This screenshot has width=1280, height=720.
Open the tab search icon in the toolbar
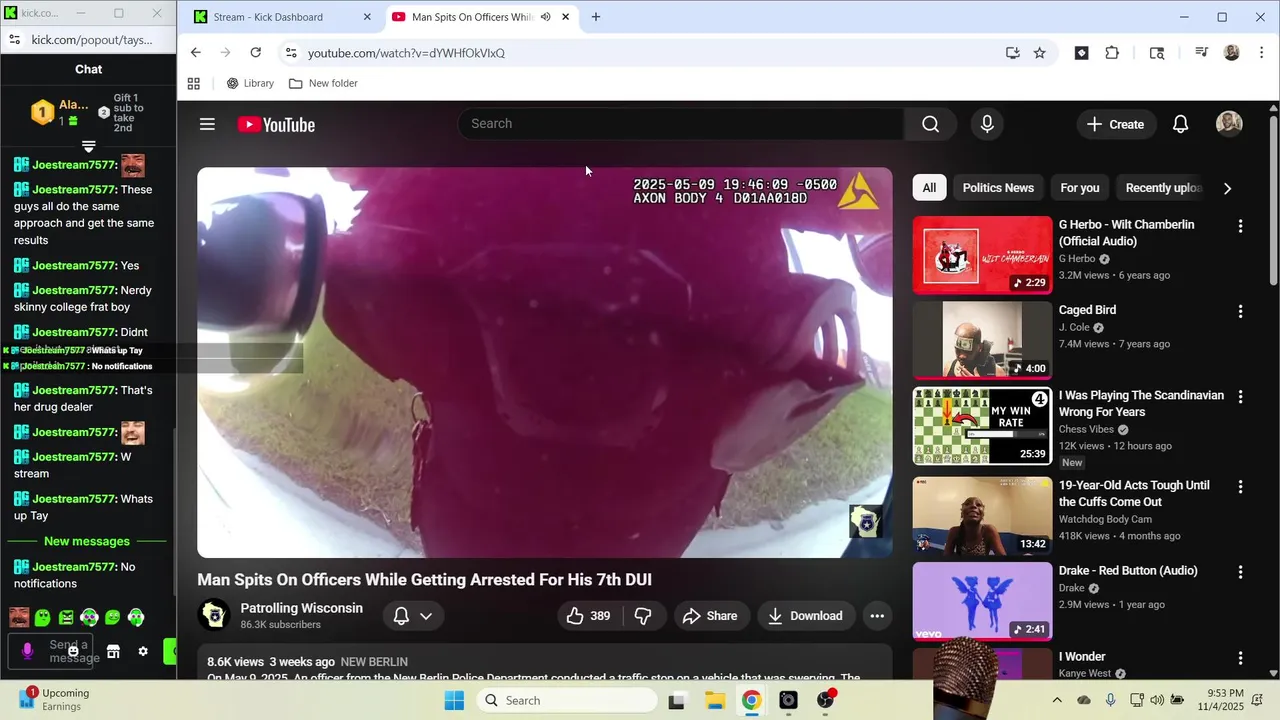1157,53
